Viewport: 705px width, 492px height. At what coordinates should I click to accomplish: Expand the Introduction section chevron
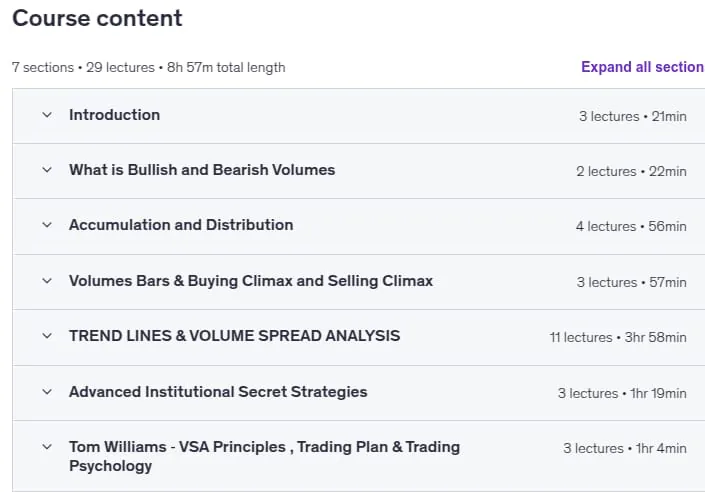point(47,115)
